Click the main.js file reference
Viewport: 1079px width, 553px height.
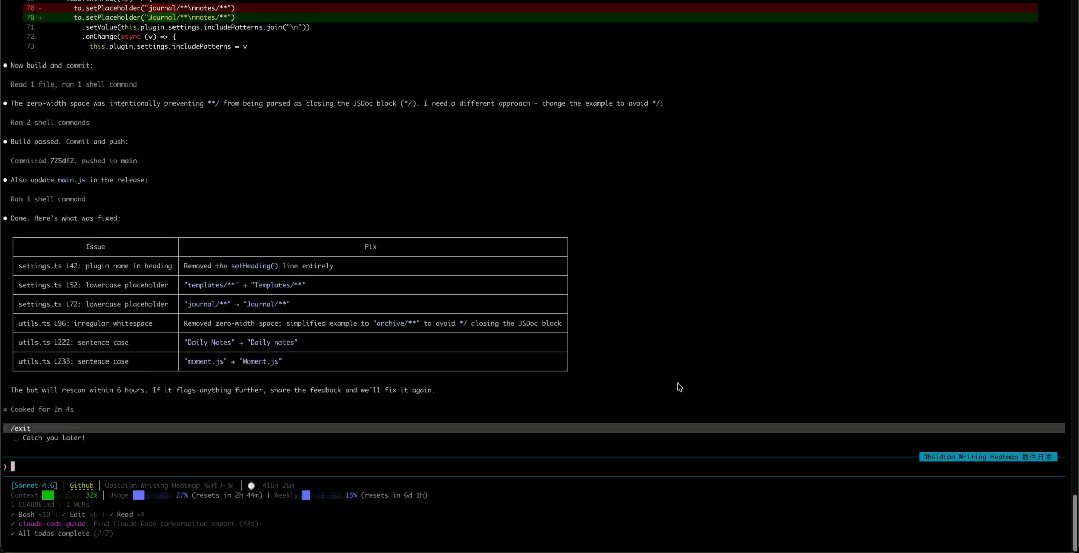pos(71,180)
